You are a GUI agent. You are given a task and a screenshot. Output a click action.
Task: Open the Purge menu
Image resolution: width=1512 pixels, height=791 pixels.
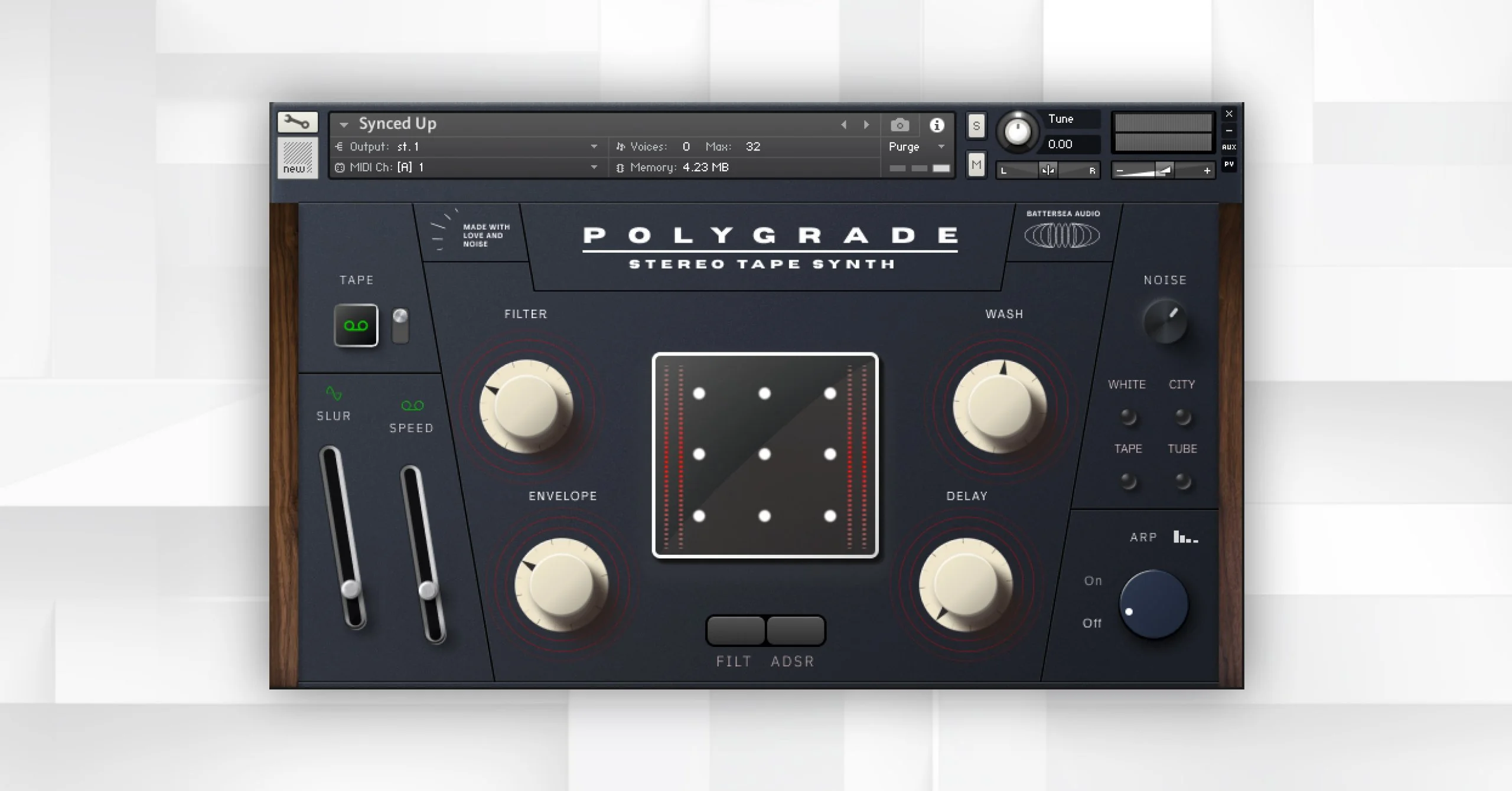[x=916, y=147]
